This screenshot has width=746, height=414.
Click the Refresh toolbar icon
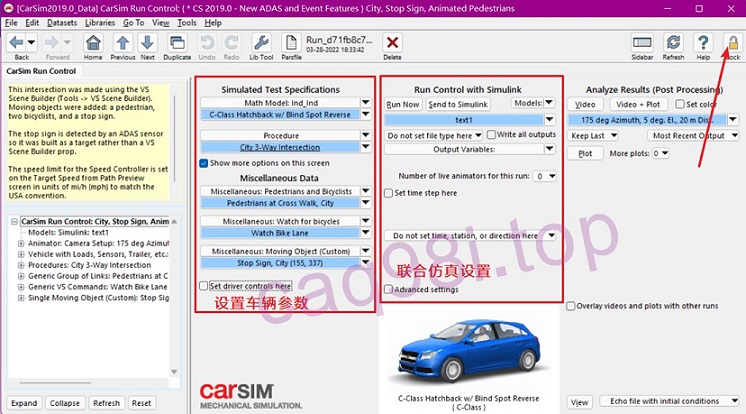pyautogui.click(x=673, y=43)
